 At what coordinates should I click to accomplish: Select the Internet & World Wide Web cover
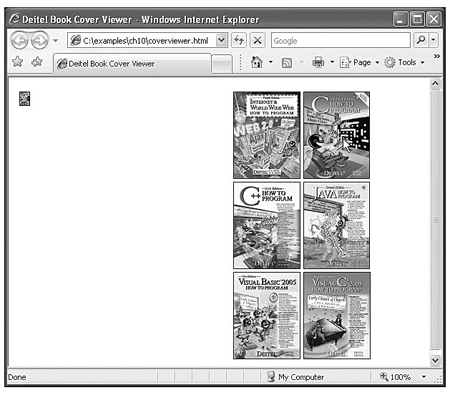267,135
